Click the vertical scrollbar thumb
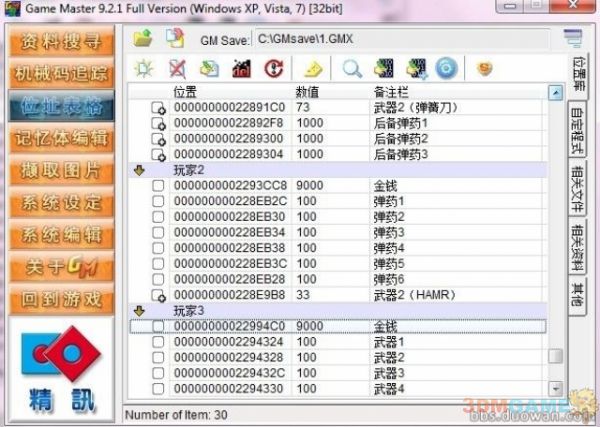 [x=555, y=356]
